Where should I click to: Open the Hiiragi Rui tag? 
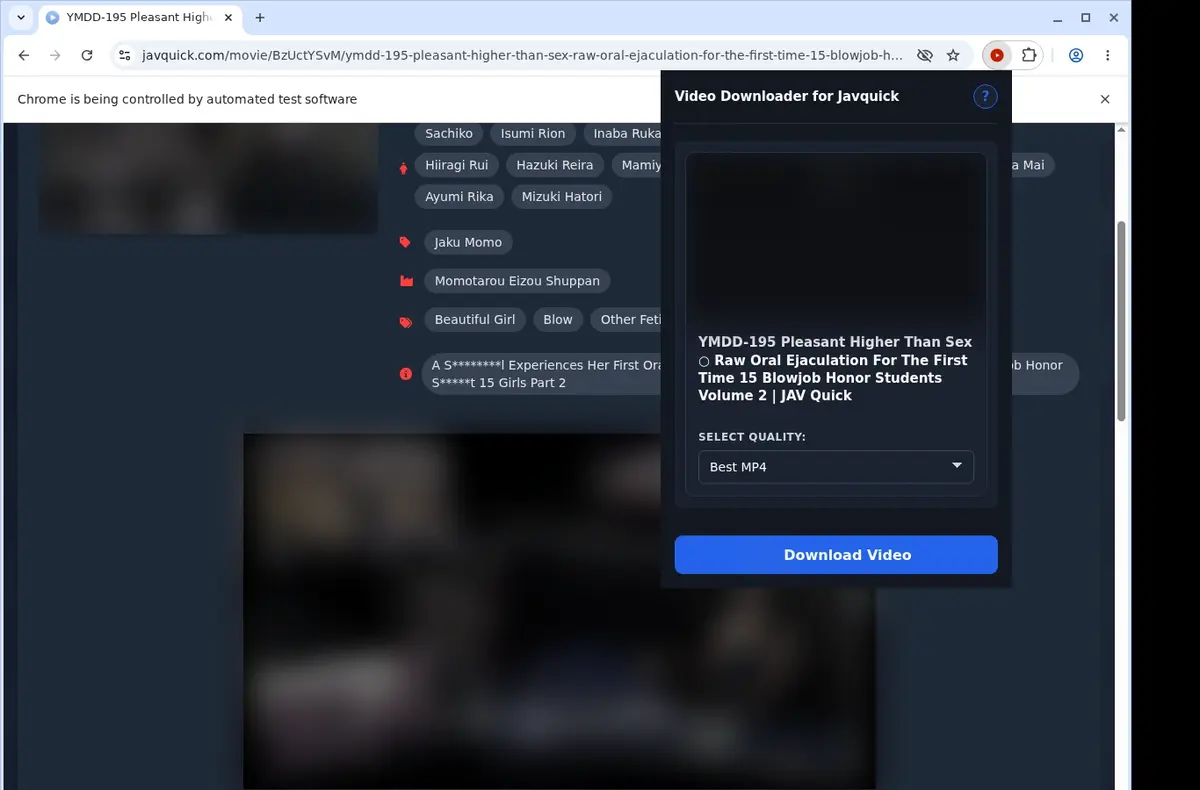(x=457, y=165)
